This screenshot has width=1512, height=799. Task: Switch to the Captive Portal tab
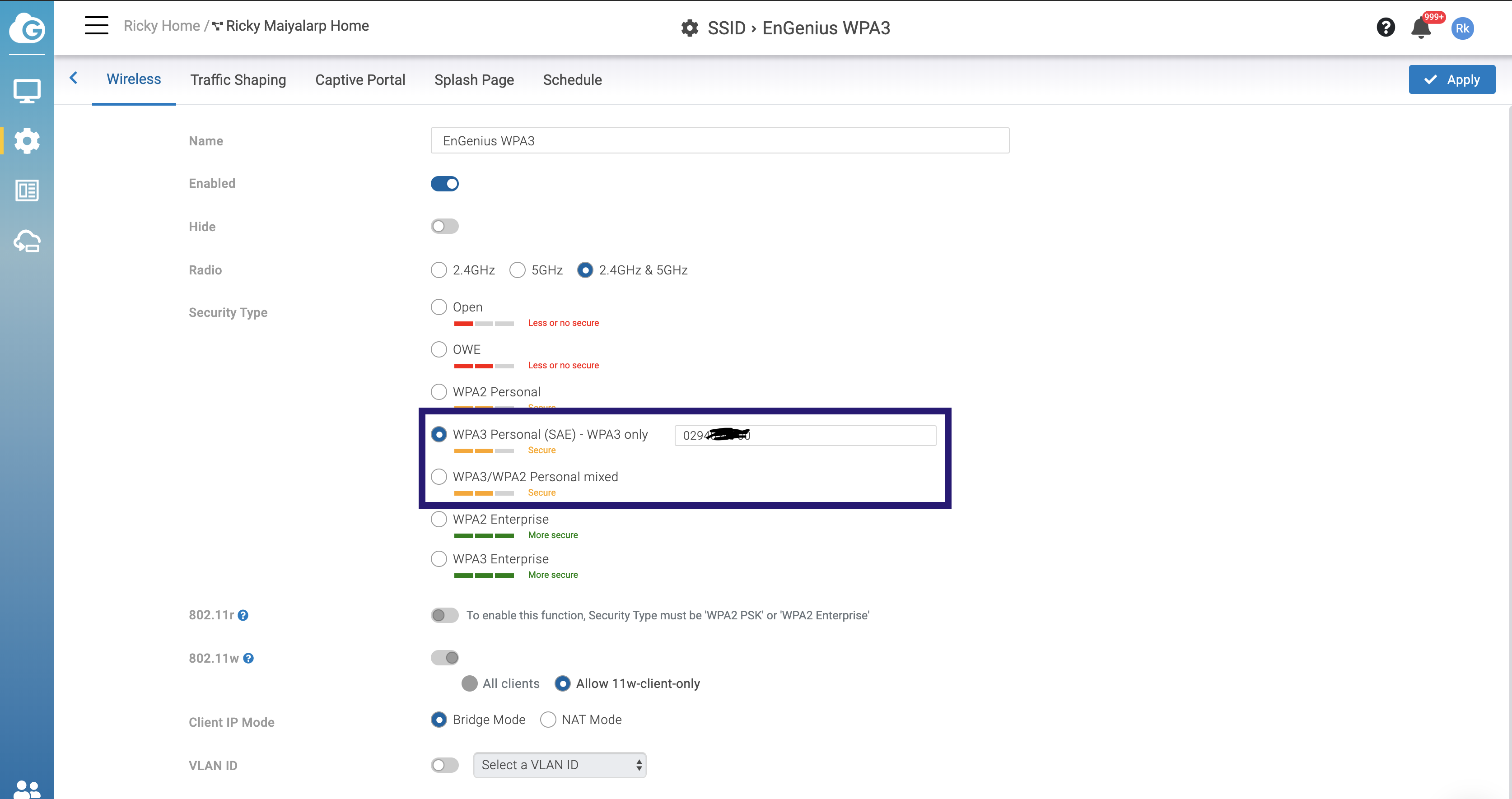click(x=360, y=80)
